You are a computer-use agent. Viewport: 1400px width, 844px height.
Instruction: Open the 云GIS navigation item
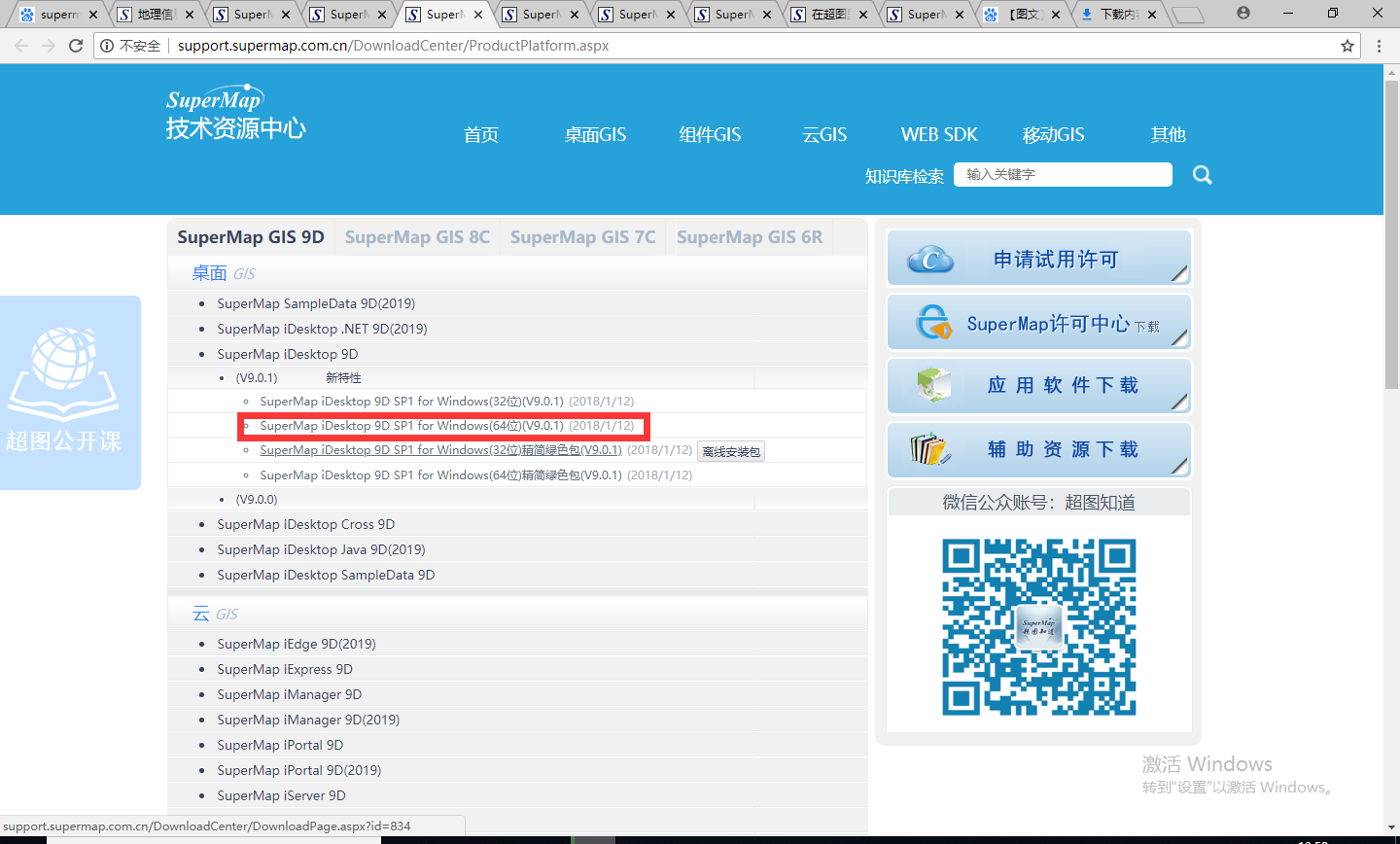pos(824,134)
